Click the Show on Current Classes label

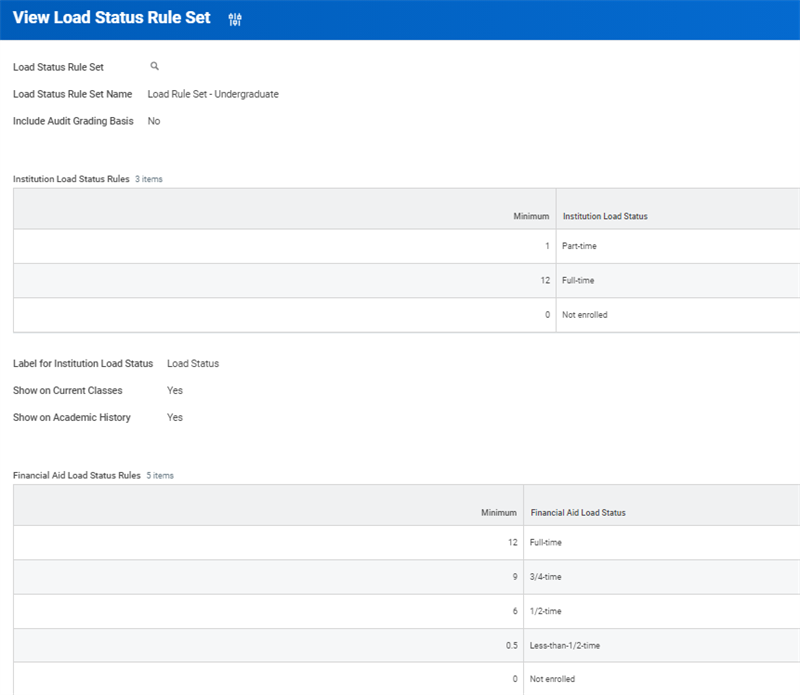[x=67, y=390]
